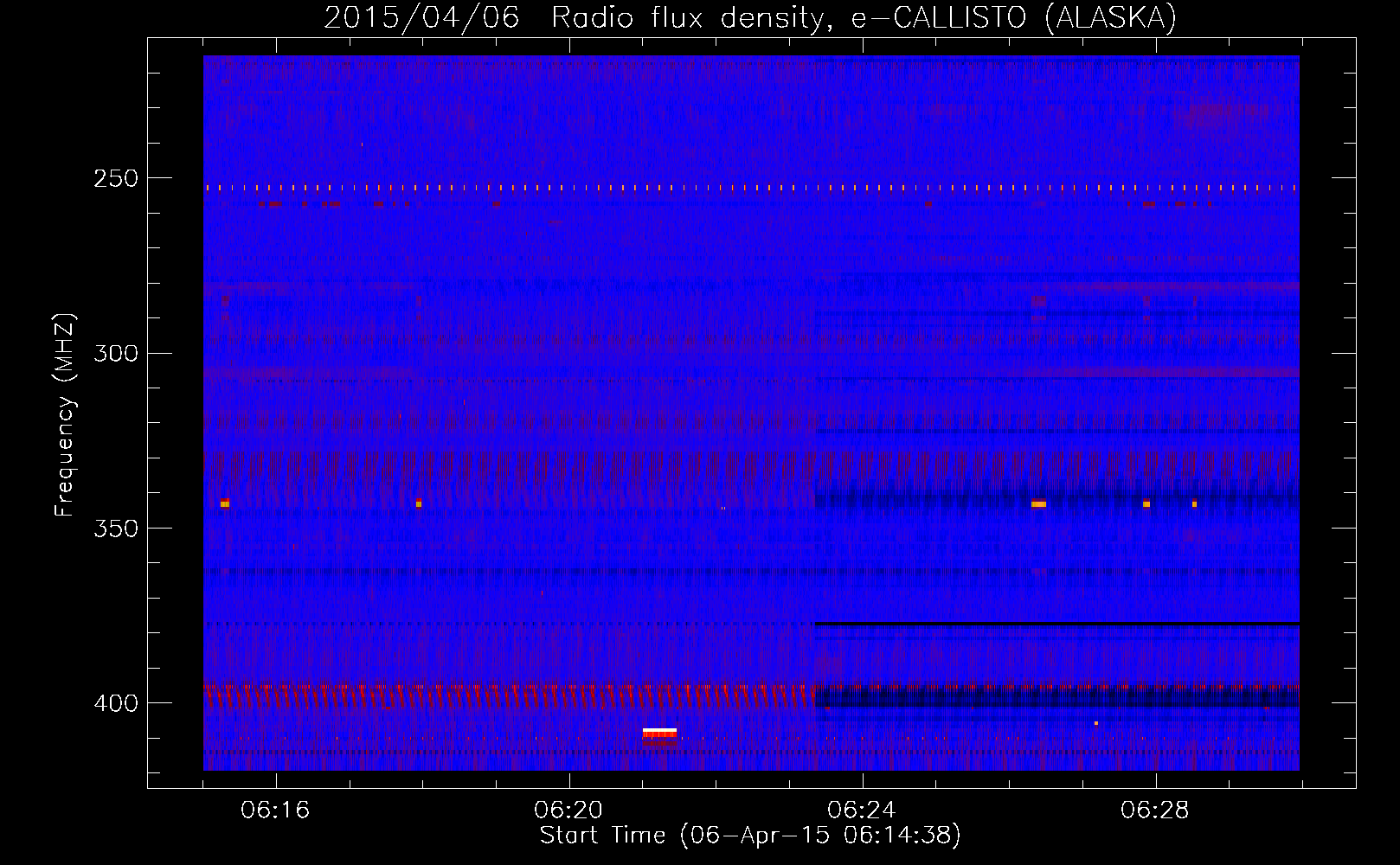Click the 06:16 time tick label
The height and width of the screenshot is (865, 1400).
click(275, 811)
